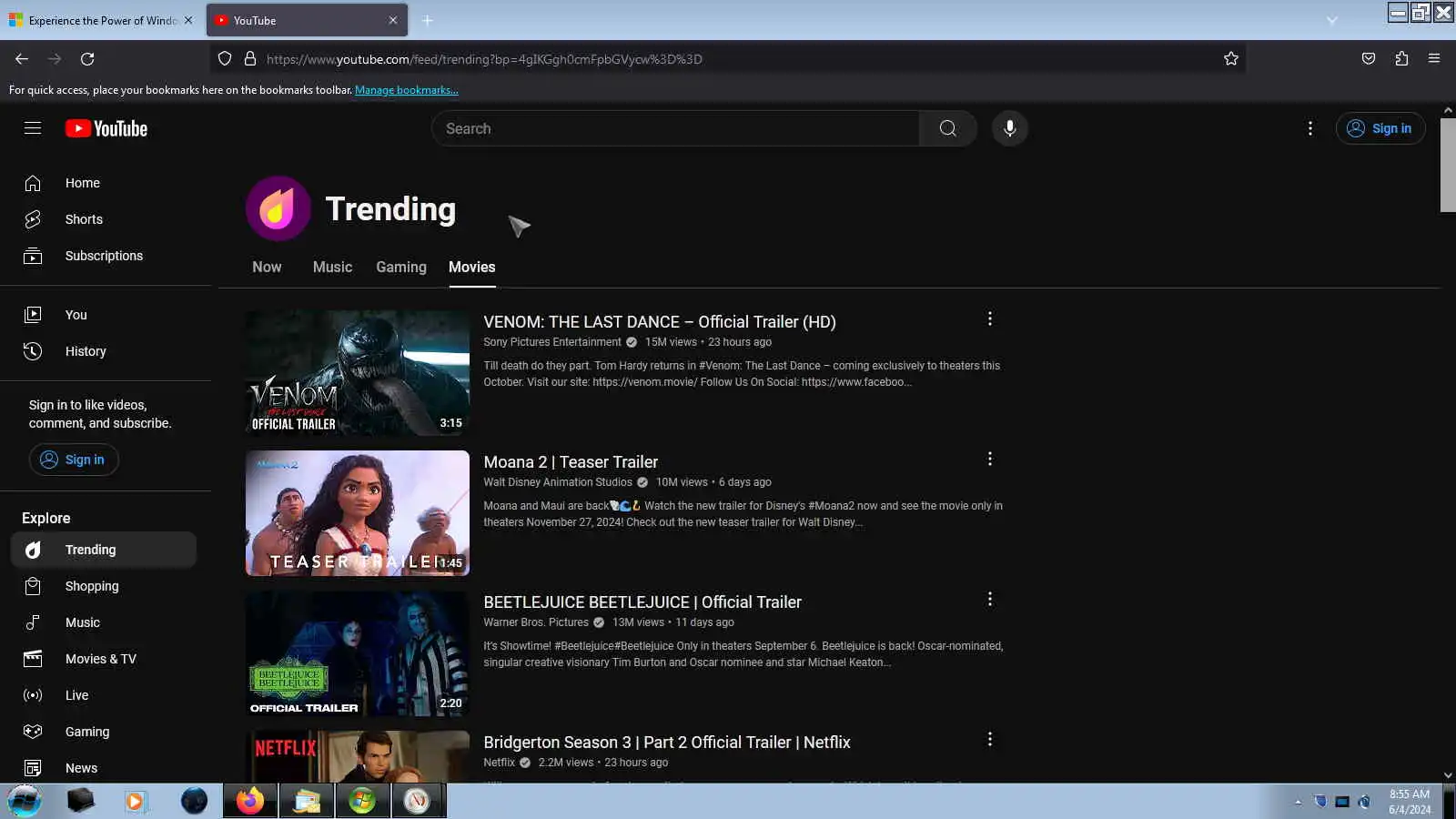Open action menu for Venom trailer
Viewport: 1456px width, 819px height.
990,319
